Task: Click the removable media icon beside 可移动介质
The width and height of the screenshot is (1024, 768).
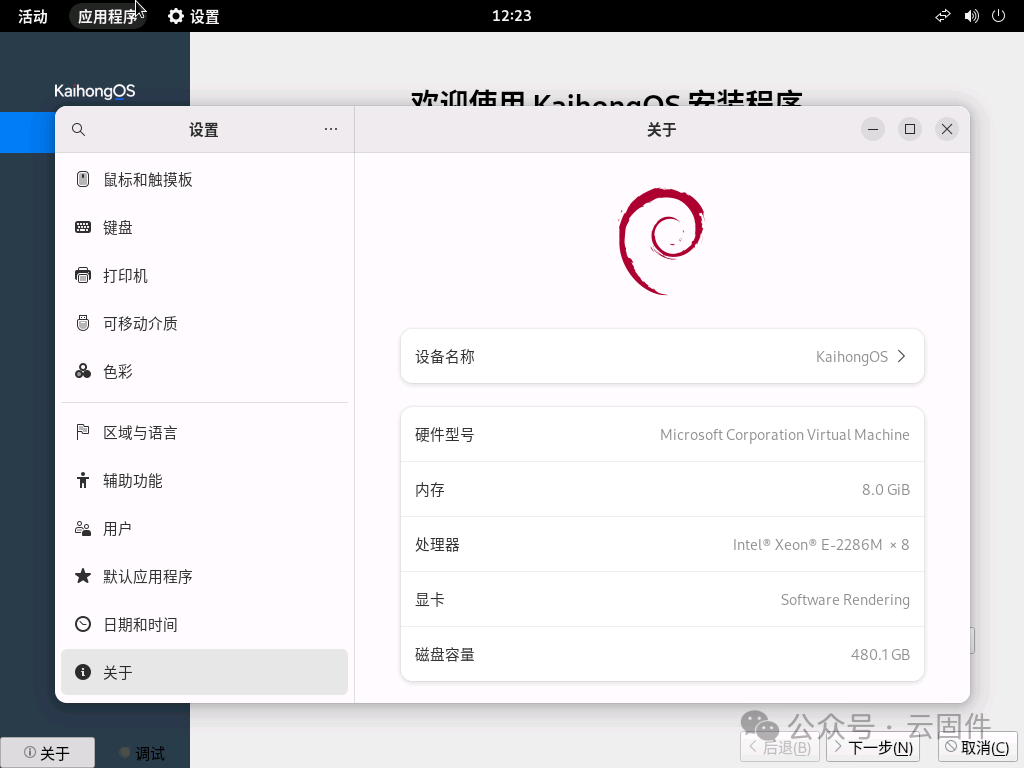Action: [x=83, y=323]
